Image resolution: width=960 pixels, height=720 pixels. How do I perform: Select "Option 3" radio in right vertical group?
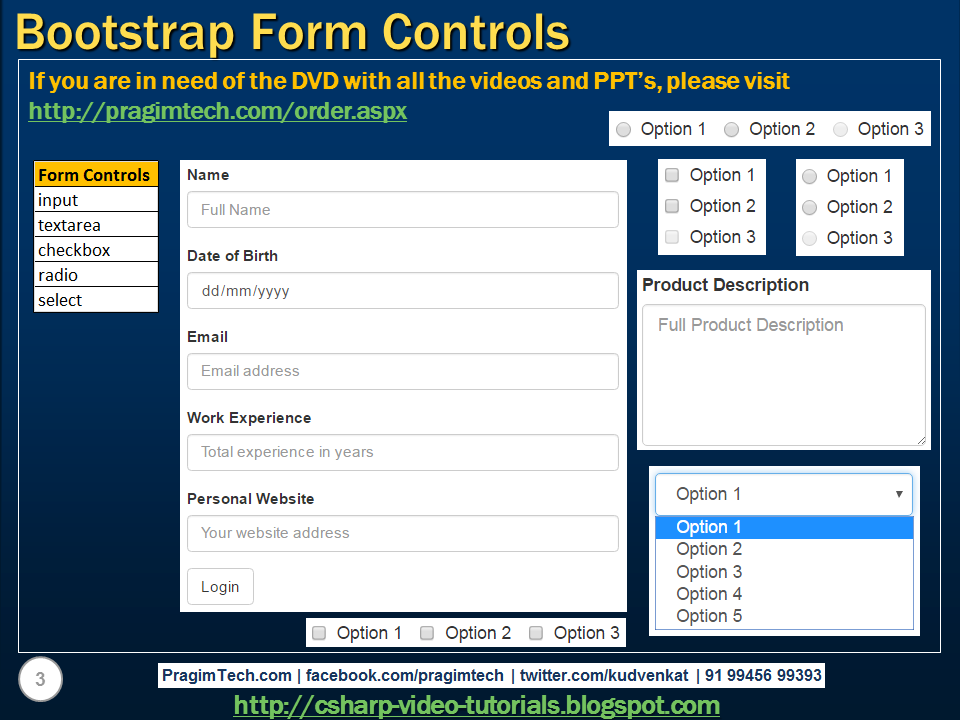click(809, 238)
